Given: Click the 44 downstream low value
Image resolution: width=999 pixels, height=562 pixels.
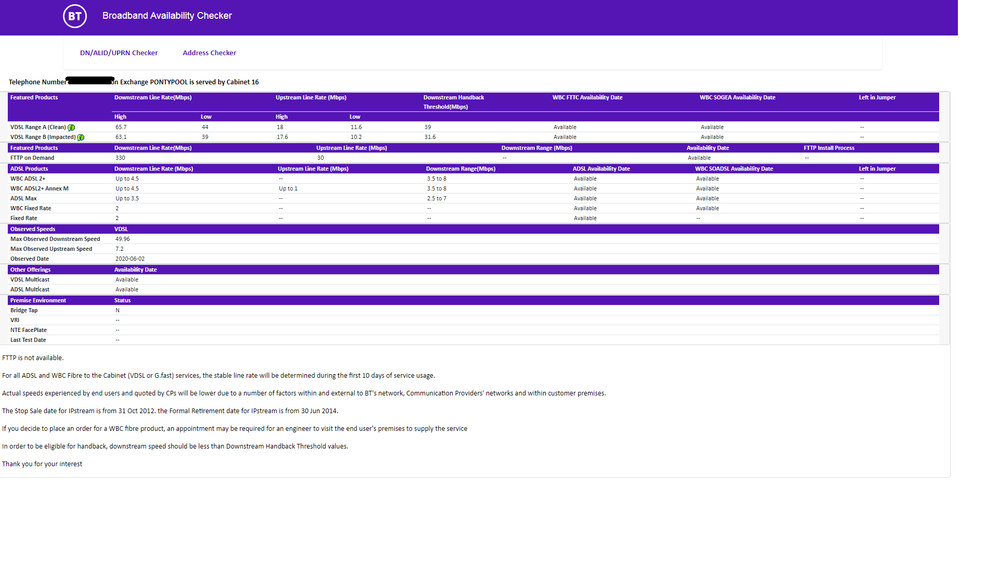Looking at the screenshot, I should [205, 127].
